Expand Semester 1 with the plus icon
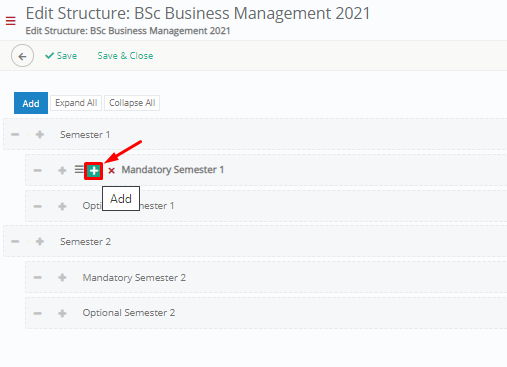 40,135
